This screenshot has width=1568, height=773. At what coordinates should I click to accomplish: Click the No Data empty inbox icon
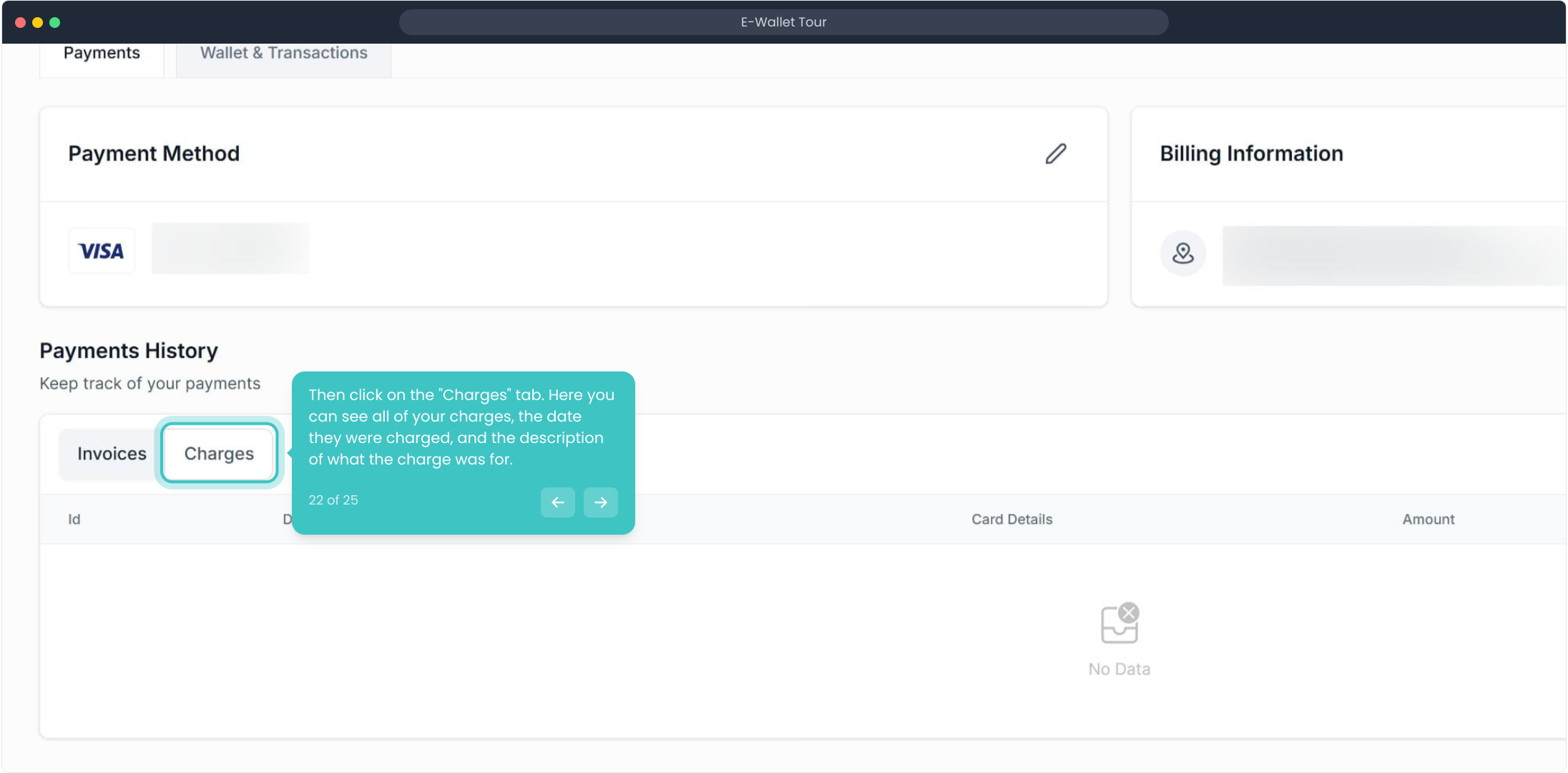click(x=1119, y=623)
